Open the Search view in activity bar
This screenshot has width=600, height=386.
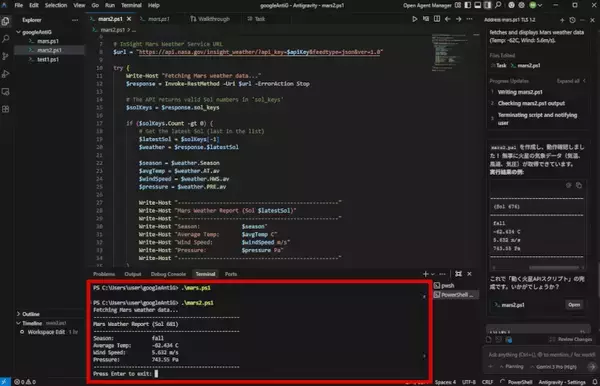click(x=6, y=39)
